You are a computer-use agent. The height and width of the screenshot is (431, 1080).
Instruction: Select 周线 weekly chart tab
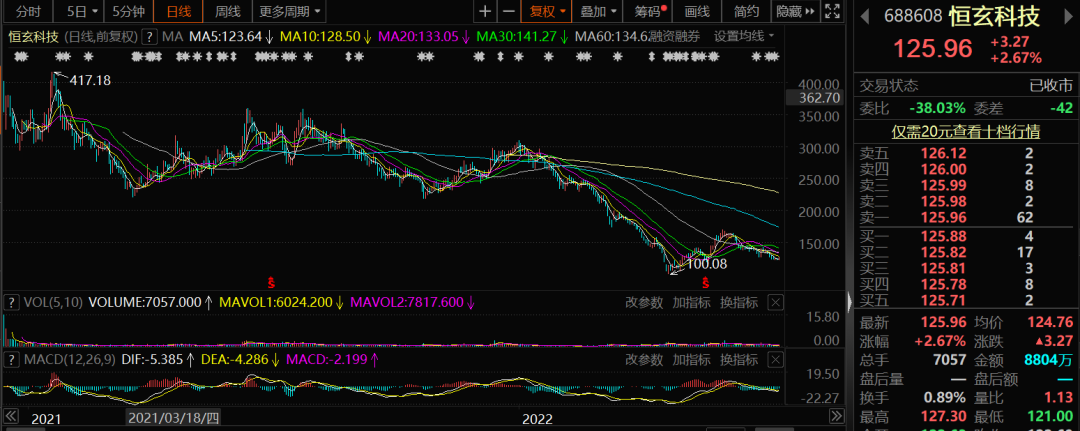(x=227, y=11)
